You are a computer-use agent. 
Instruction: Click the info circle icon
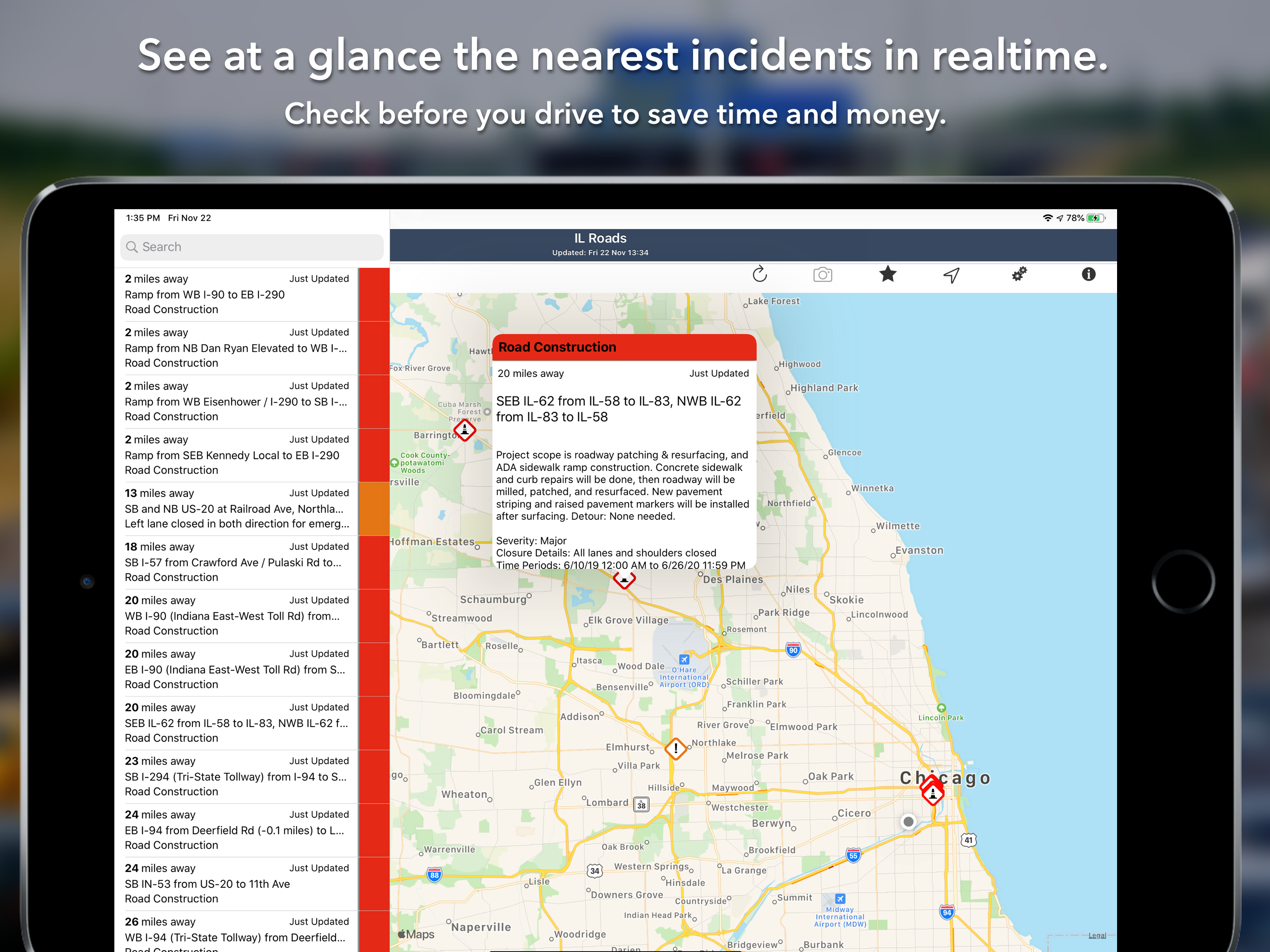(1089, 274)
